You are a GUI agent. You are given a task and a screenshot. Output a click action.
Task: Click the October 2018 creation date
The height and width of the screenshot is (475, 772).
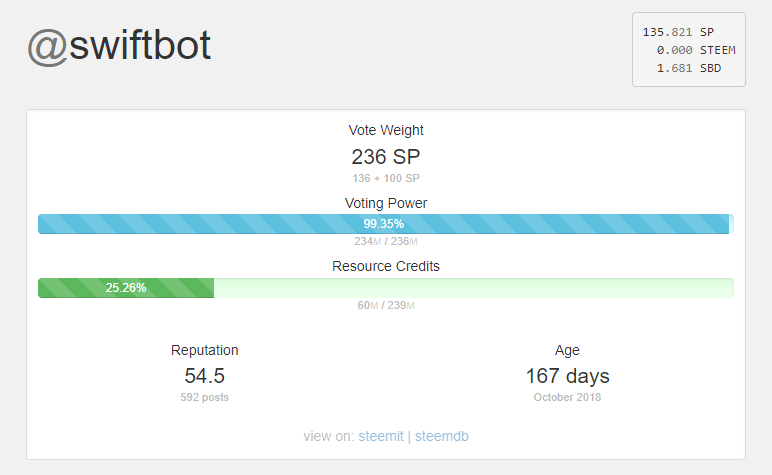(567, 397)
